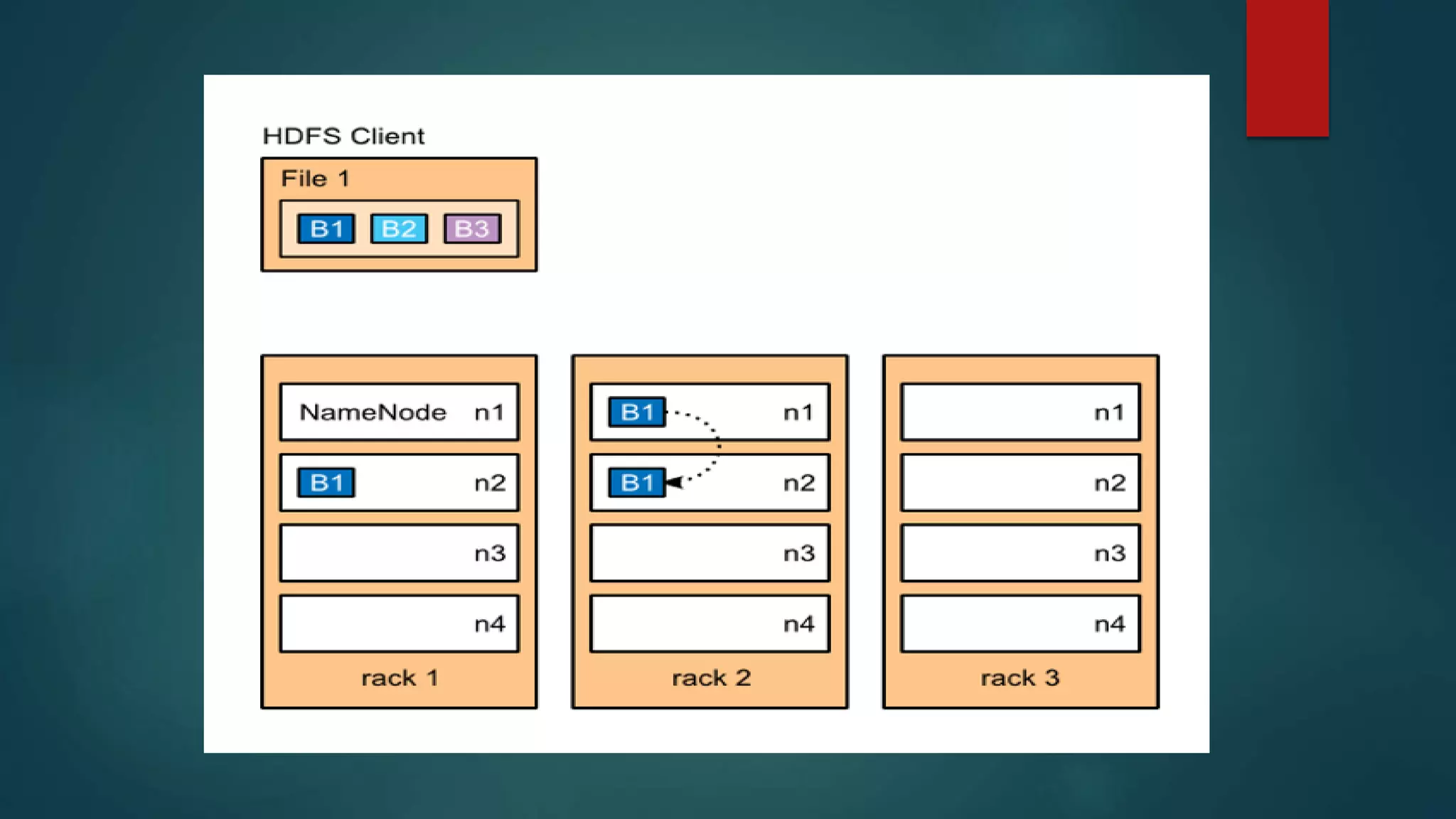Click the NameNode n1 box

[400, 412]
